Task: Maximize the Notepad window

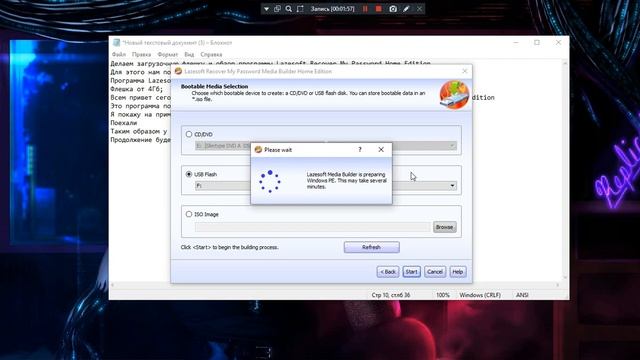Action: (537, 42)
